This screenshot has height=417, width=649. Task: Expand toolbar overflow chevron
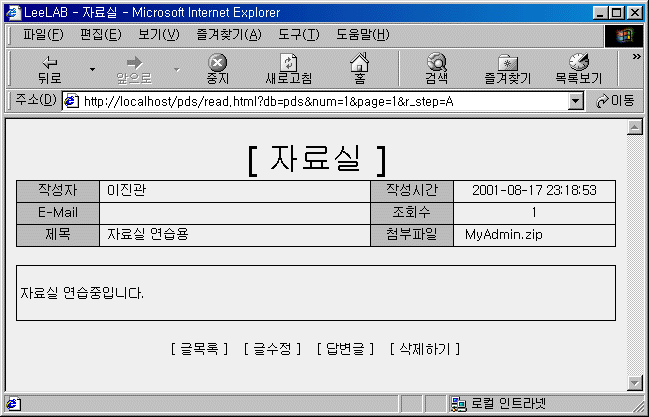[636, 57]
